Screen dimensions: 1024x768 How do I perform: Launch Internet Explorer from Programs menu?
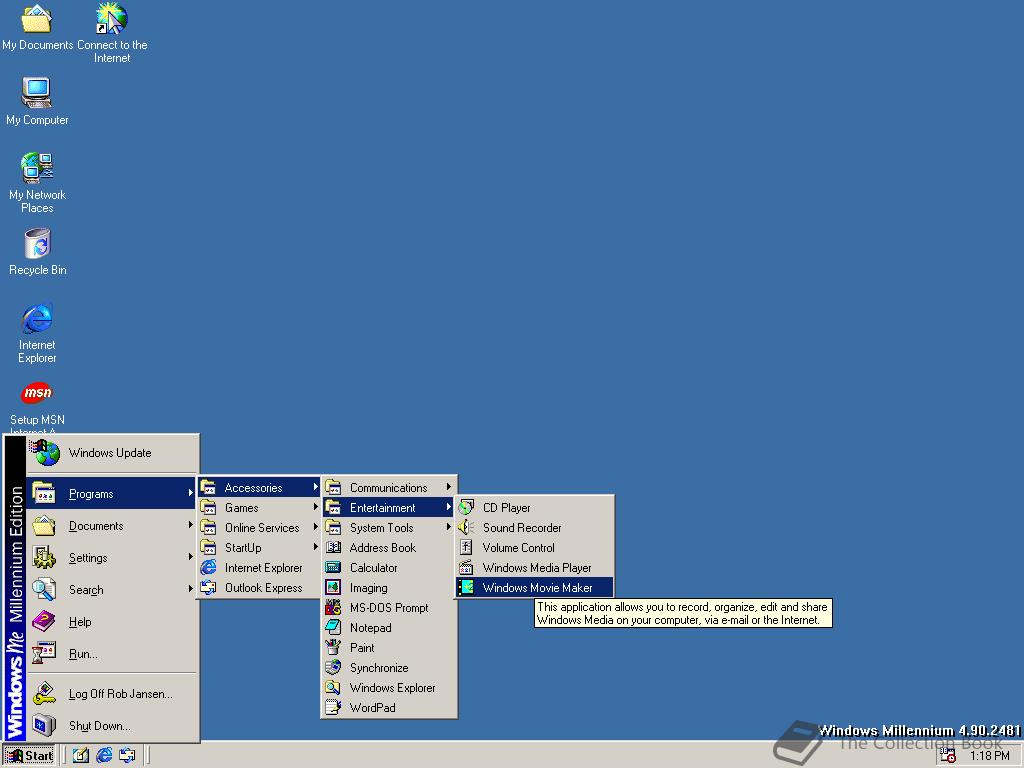point(259,568)
